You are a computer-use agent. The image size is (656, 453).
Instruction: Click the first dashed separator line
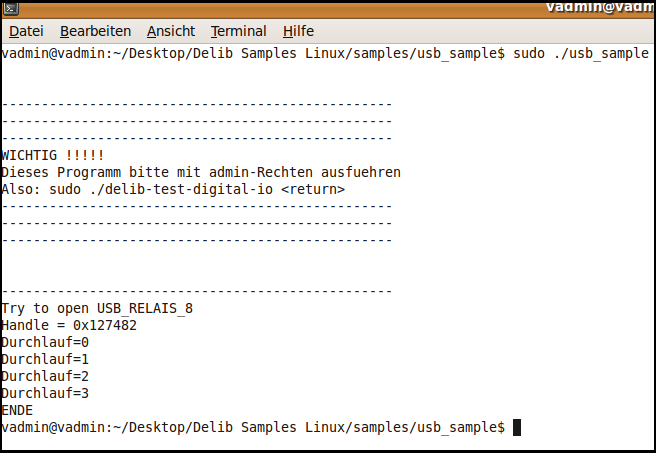(197, 104)
